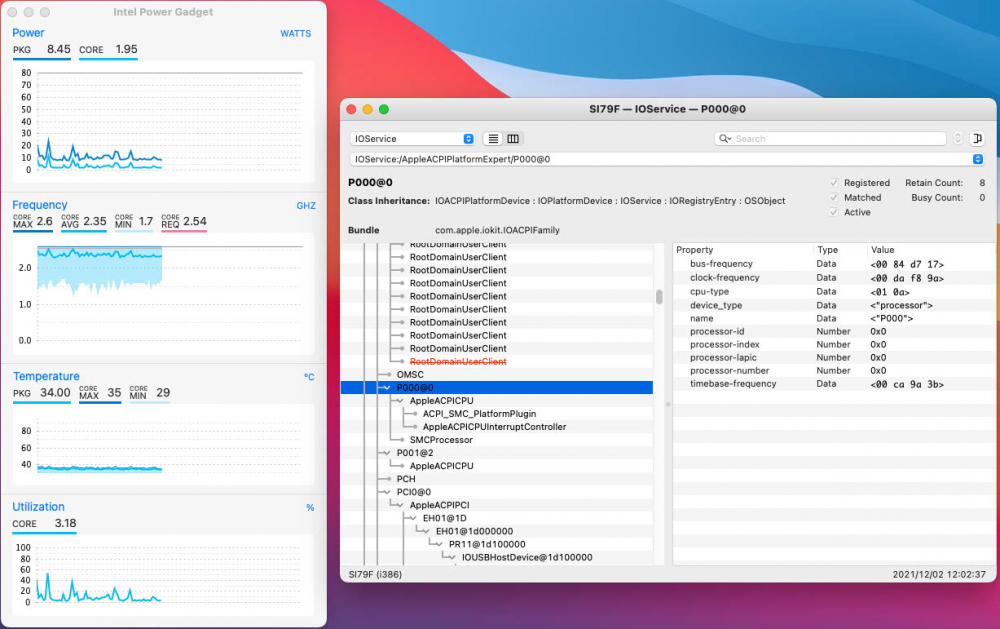Close the Intel Power Gadget window
1000x629 pixels.
[12, 12]
